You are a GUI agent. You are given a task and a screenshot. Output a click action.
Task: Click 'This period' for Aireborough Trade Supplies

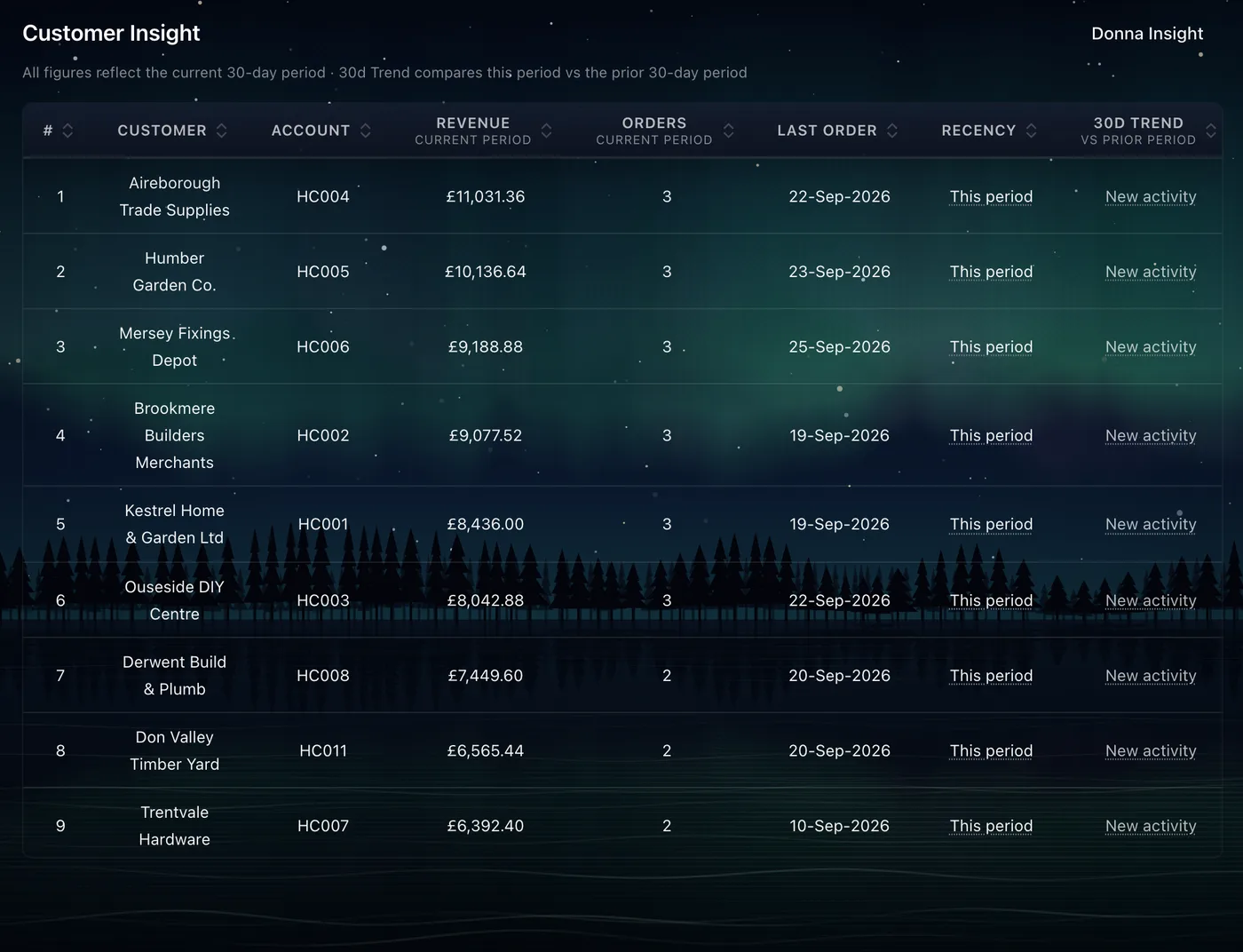tap(991, 196)
